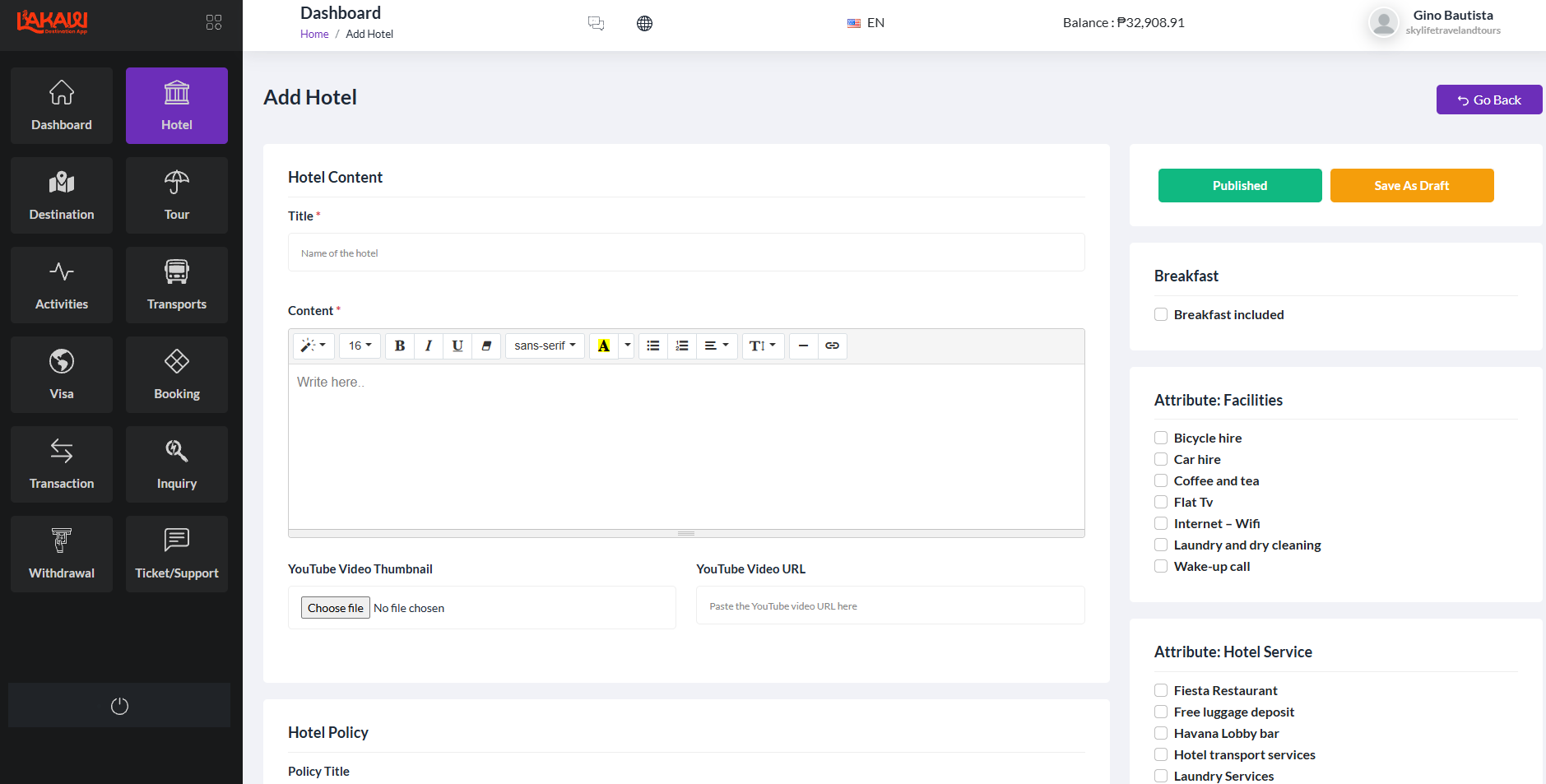Open the Tour section
1546x784 pixels.
coord(177,195)
